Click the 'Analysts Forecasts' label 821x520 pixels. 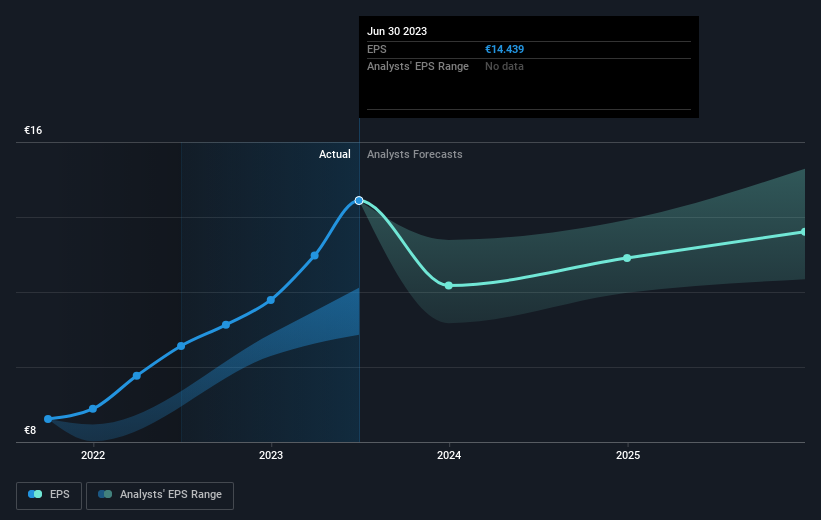click(415, 154)
